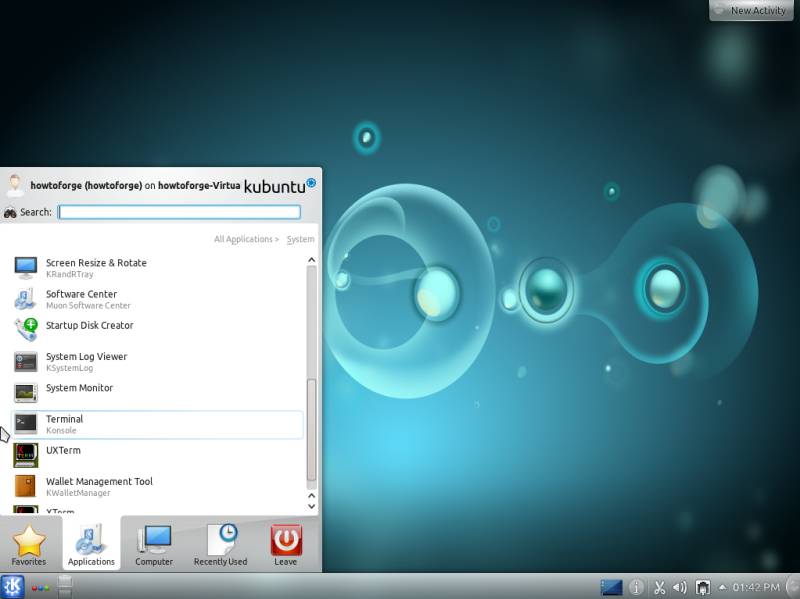
Task: Click the Kubuntu logo in menu header
Action: [x=280, y=186]
